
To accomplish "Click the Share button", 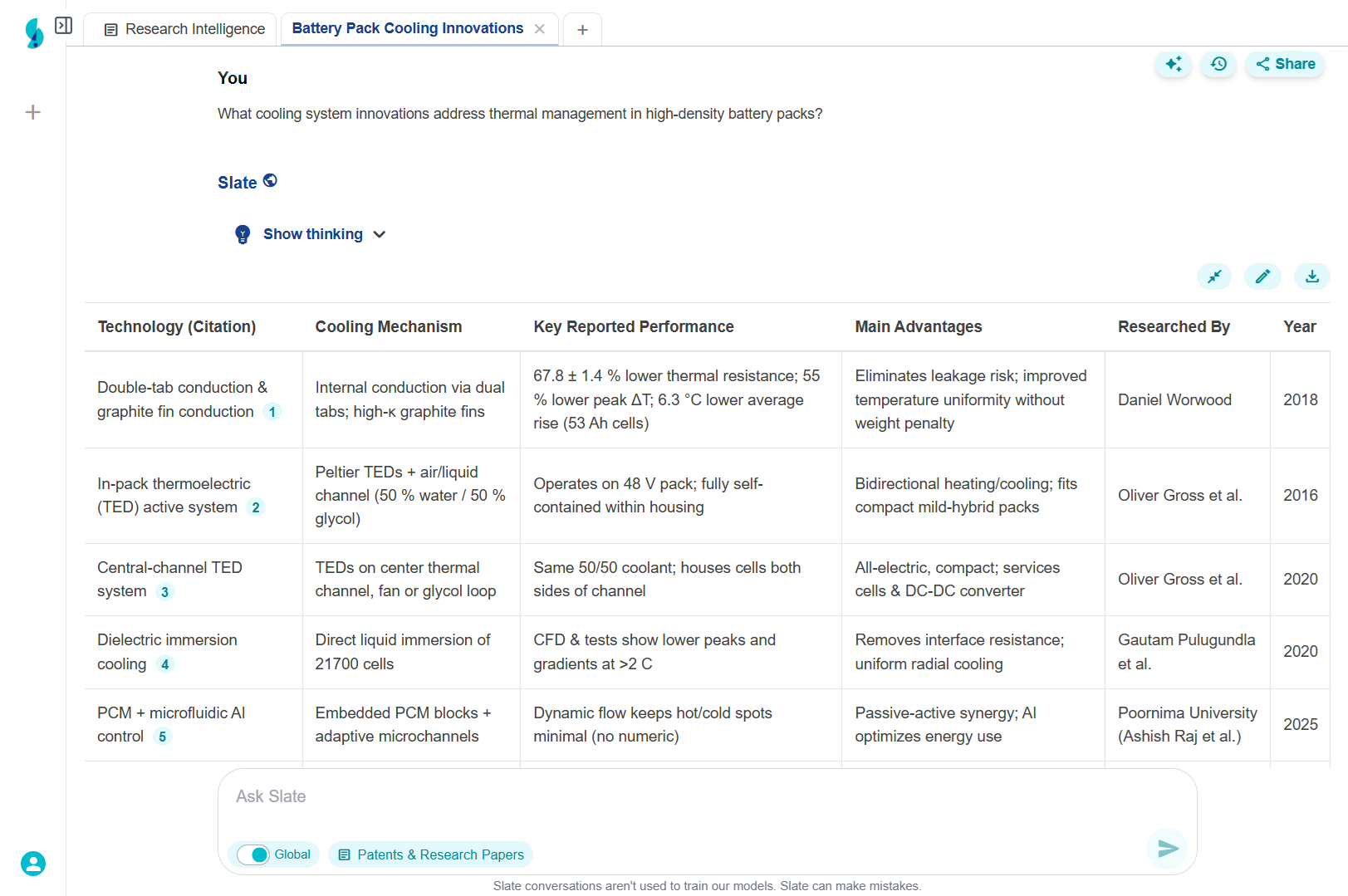I will point(1285,64).
